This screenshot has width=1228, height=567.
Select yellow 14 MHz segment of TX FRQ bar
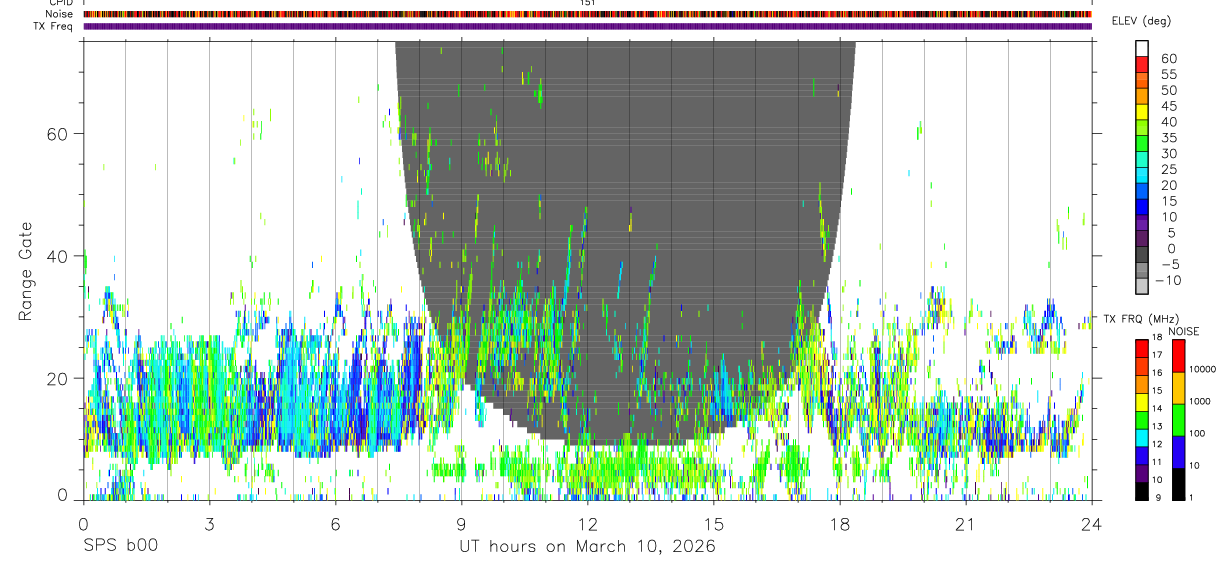click(x=1142, y=402)
